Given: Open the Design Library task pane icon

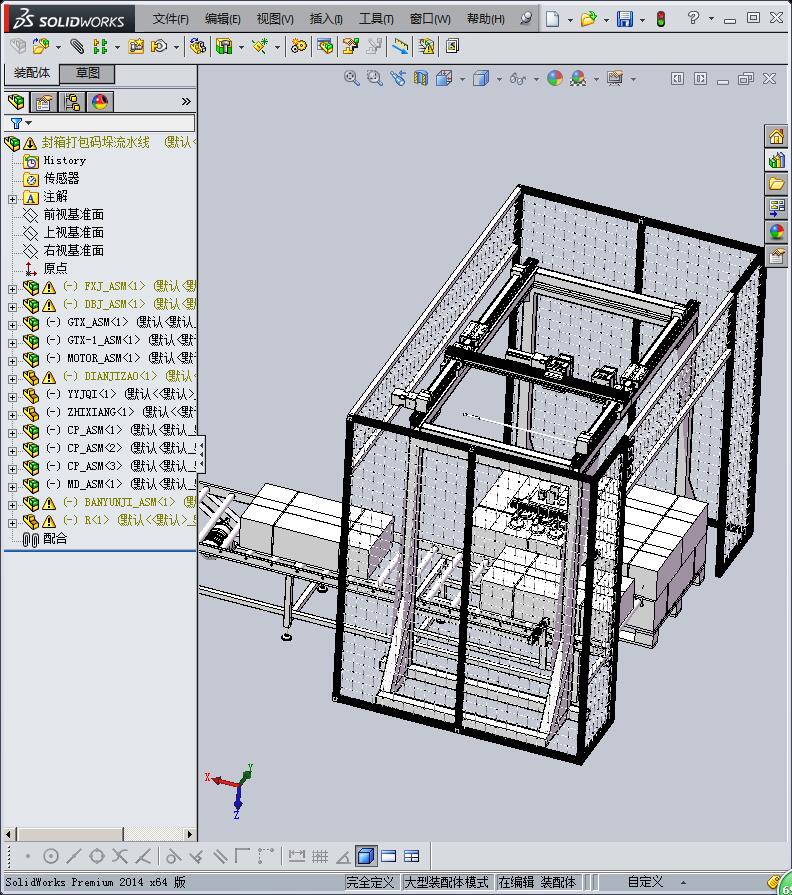Looking at the screenshot, I should 776,160.
